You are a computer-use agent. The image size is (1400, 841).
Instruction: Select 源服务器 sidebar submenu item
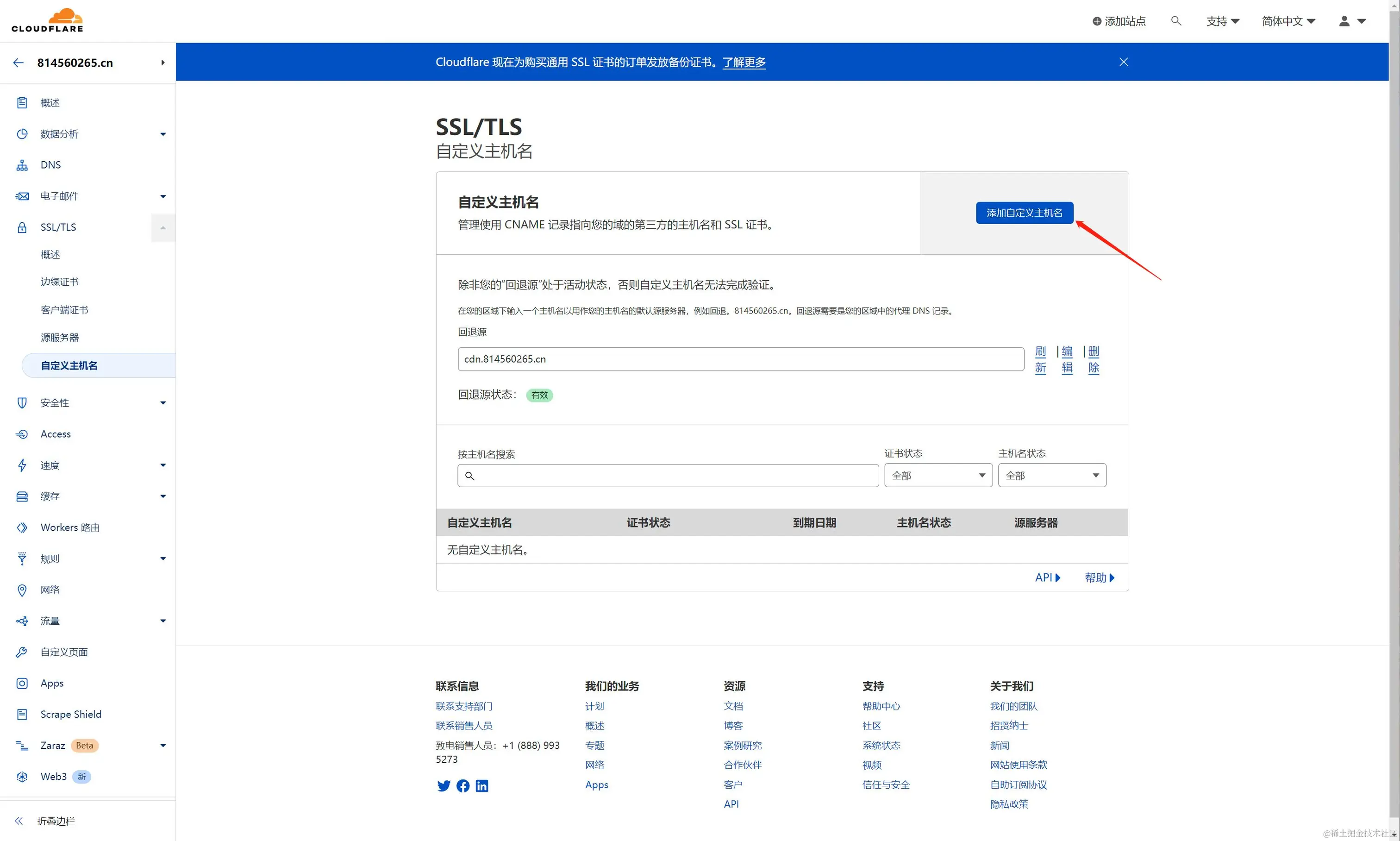(x=59, y=337)
